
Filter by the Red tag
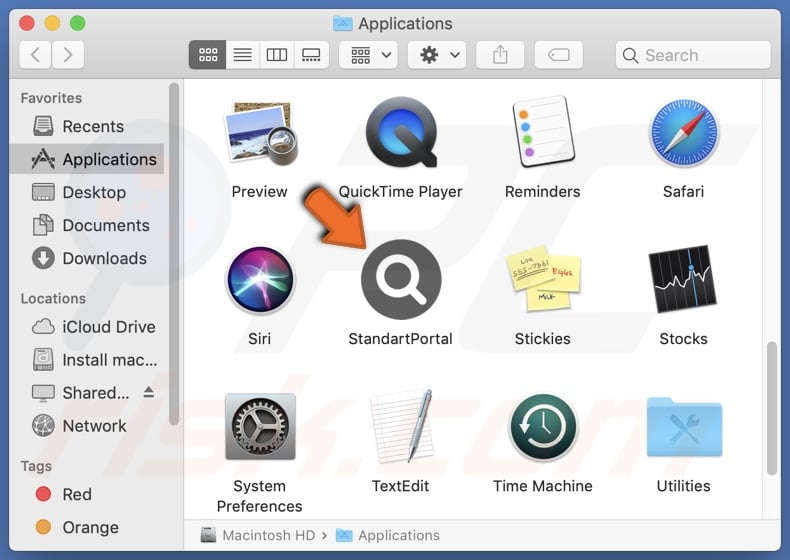click(x=87, y=494)
